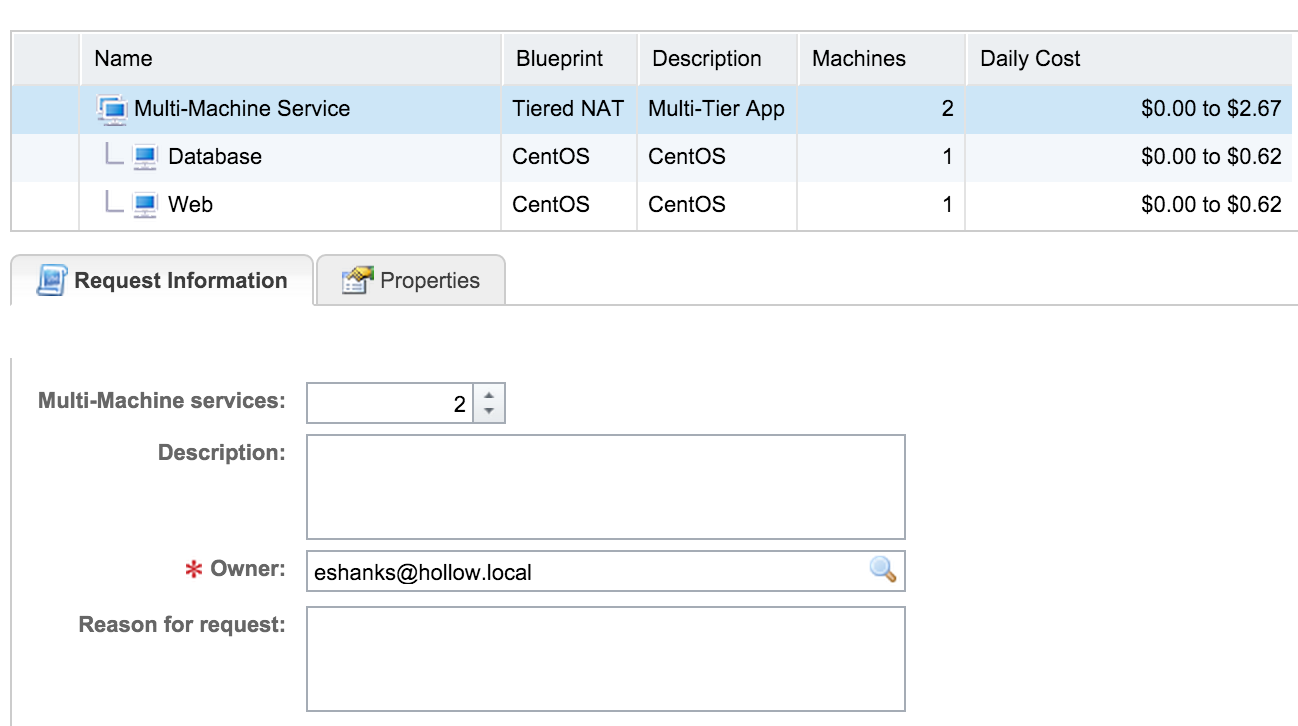Click the Owner search magnifier icon
Screen dimensions: 1298x726
coord(882,571)
